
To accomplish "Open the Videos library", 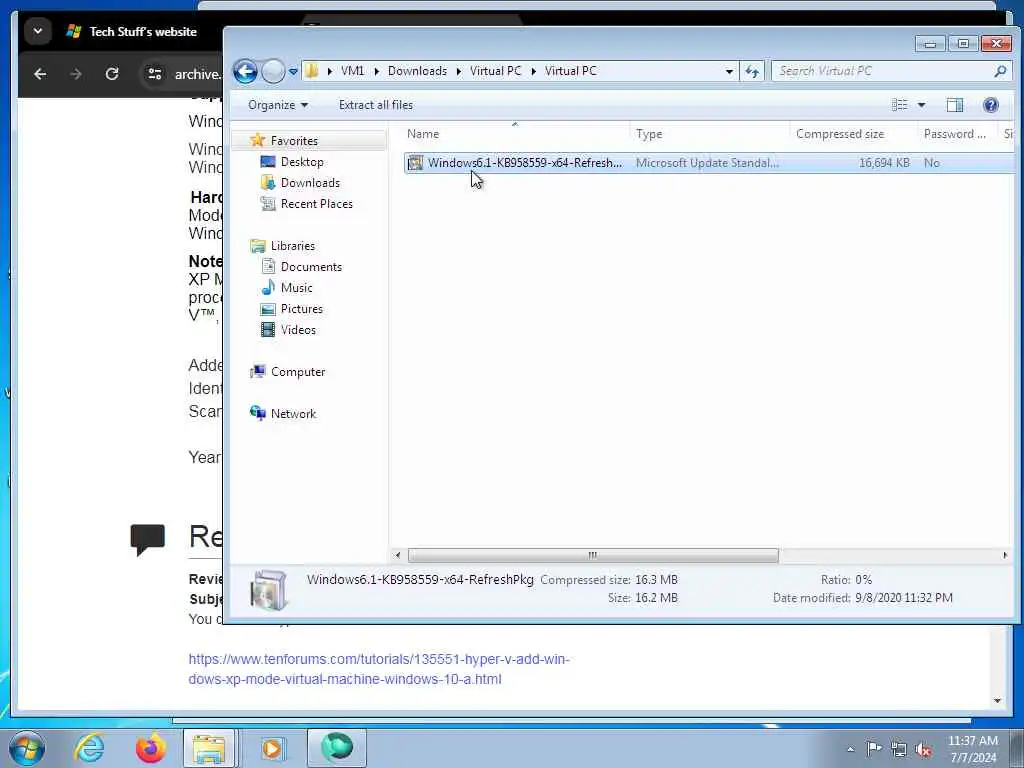I will pos(298,330).
